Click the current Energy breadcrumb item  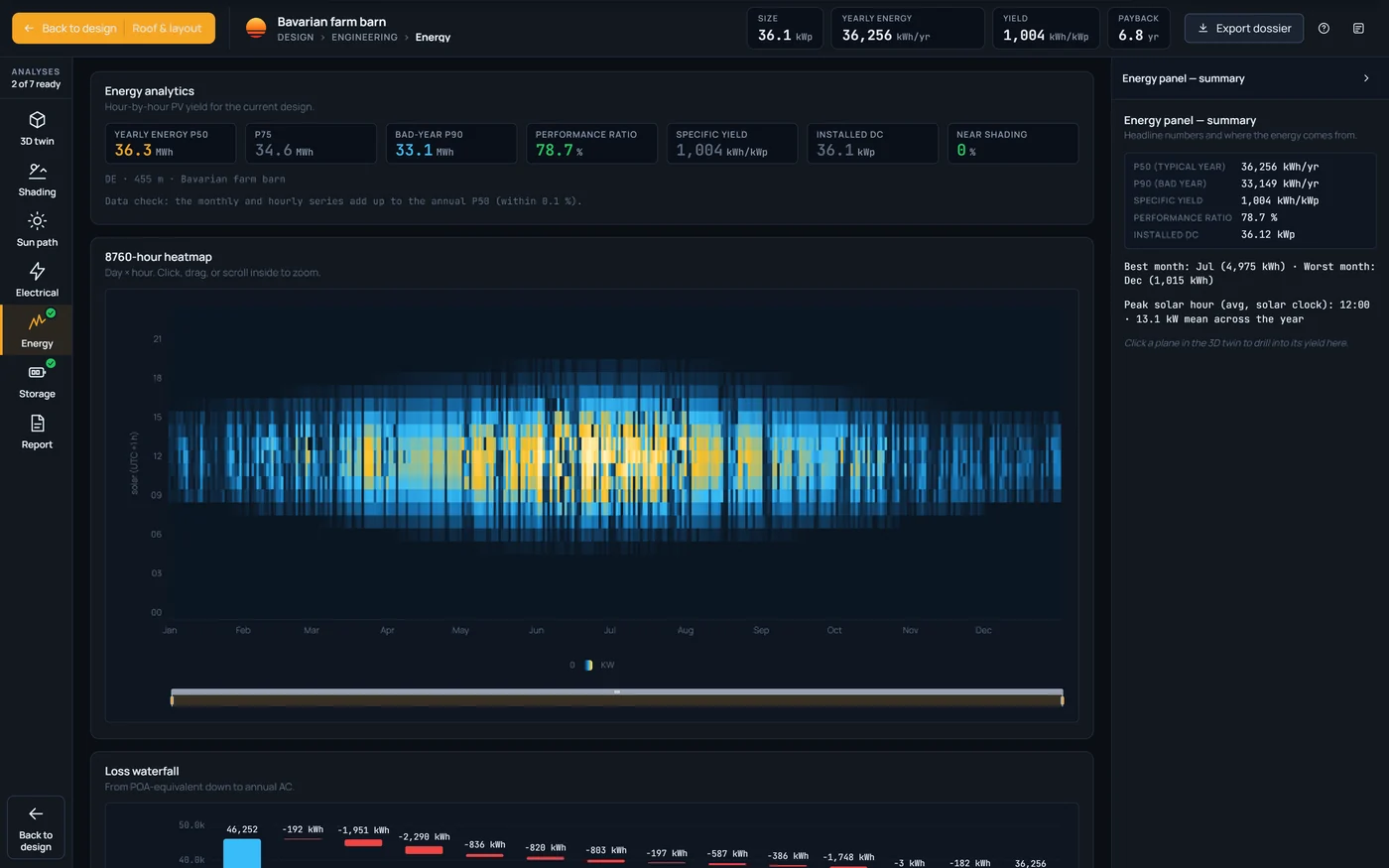(x=433, y=38)
